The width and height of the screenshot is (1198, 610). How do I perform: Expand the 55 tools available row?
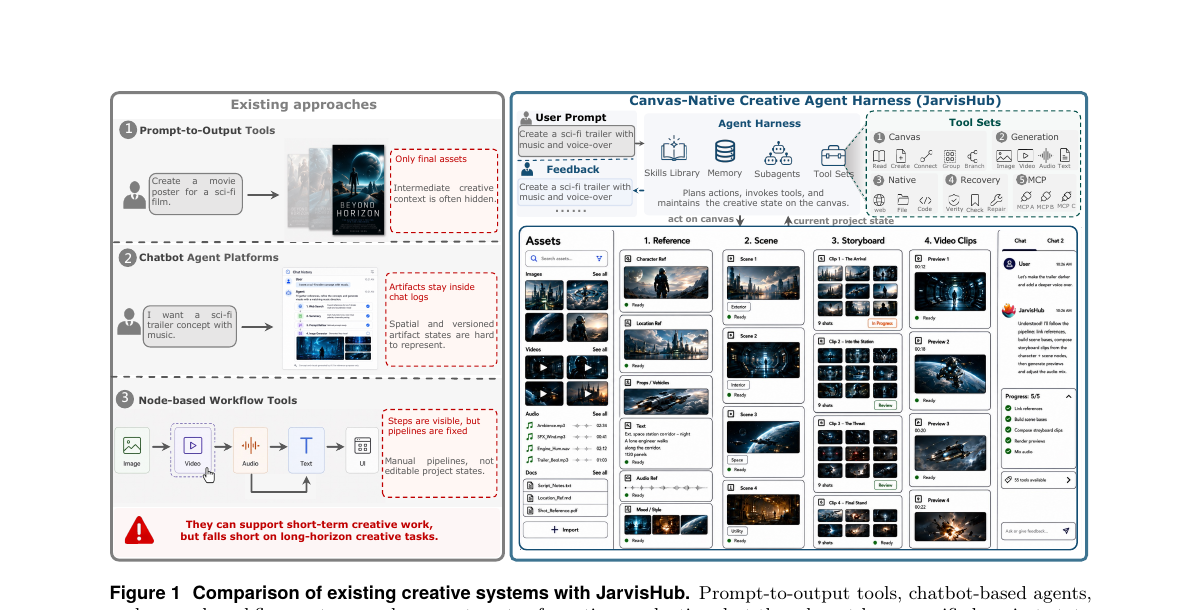tap(1039, 480)
